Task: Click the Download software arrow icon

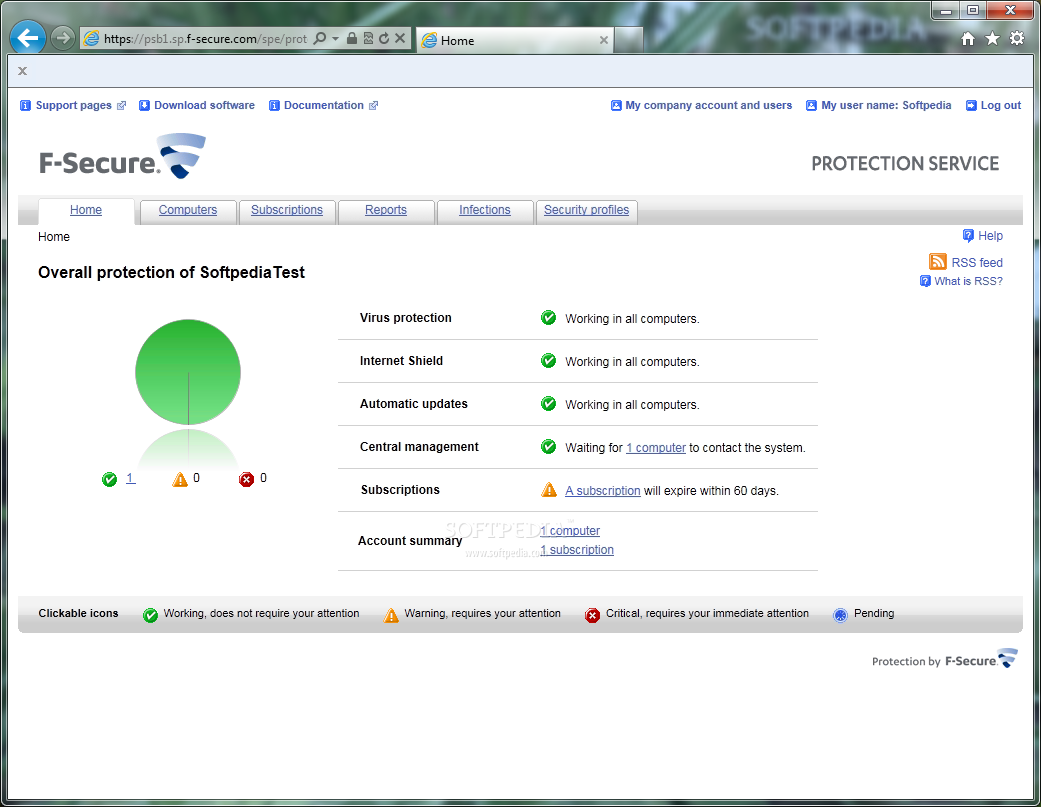Action: [x=144, y=106]
